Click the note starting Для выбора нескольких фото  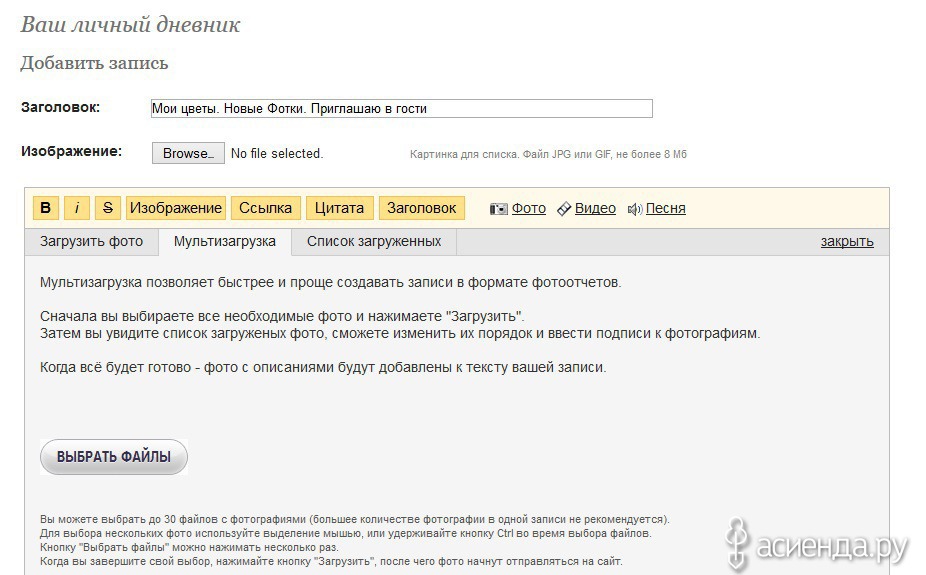(x=346, y=534)
